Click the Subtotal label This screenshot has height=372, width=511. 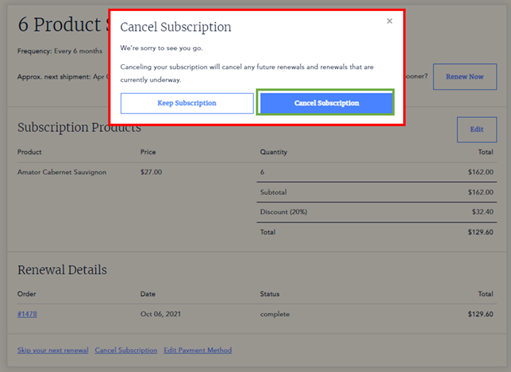(273, 192)
